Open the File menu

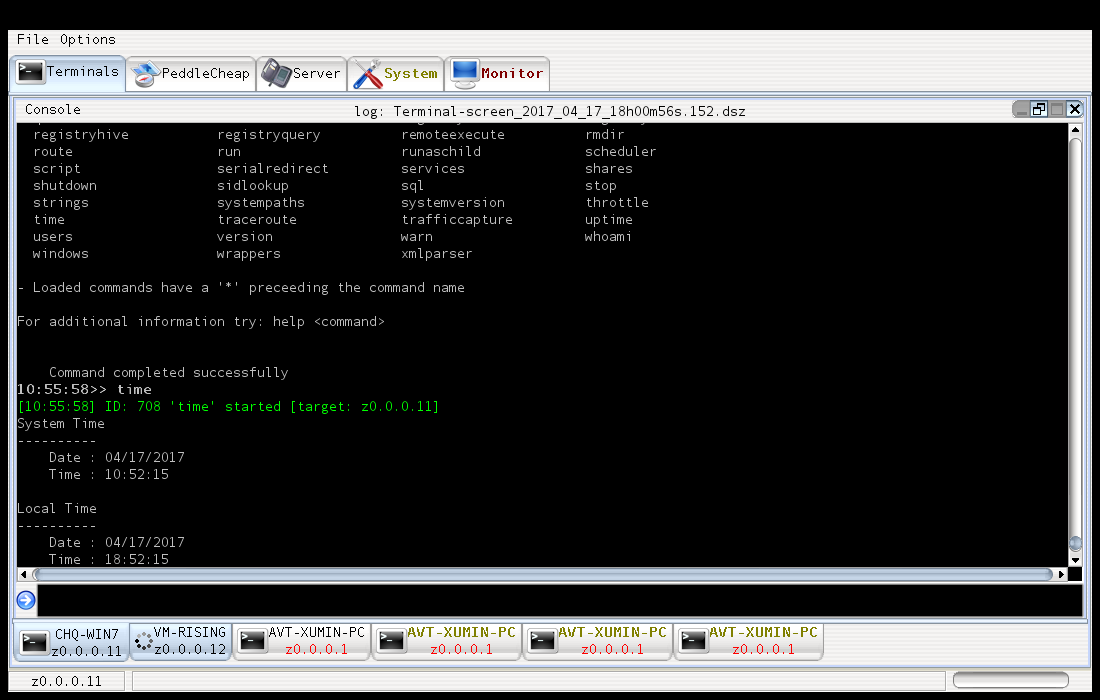point(32,39)
